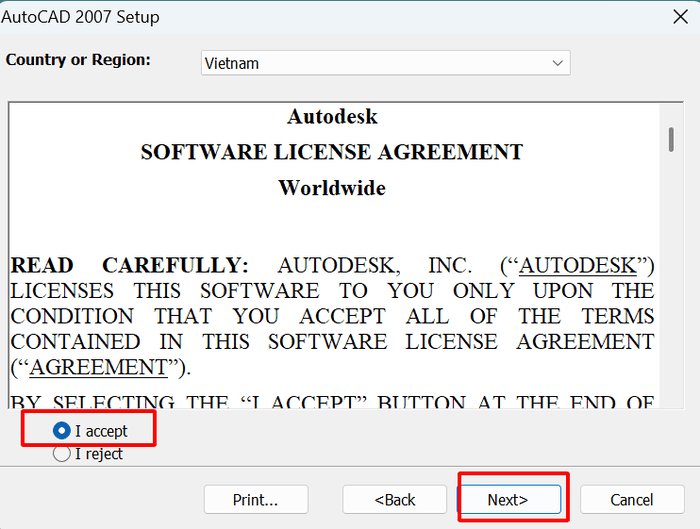Screen dimensions: 700x529
Task: Click the "Autodesk" title in the license text
Action: tap(332, 116)
